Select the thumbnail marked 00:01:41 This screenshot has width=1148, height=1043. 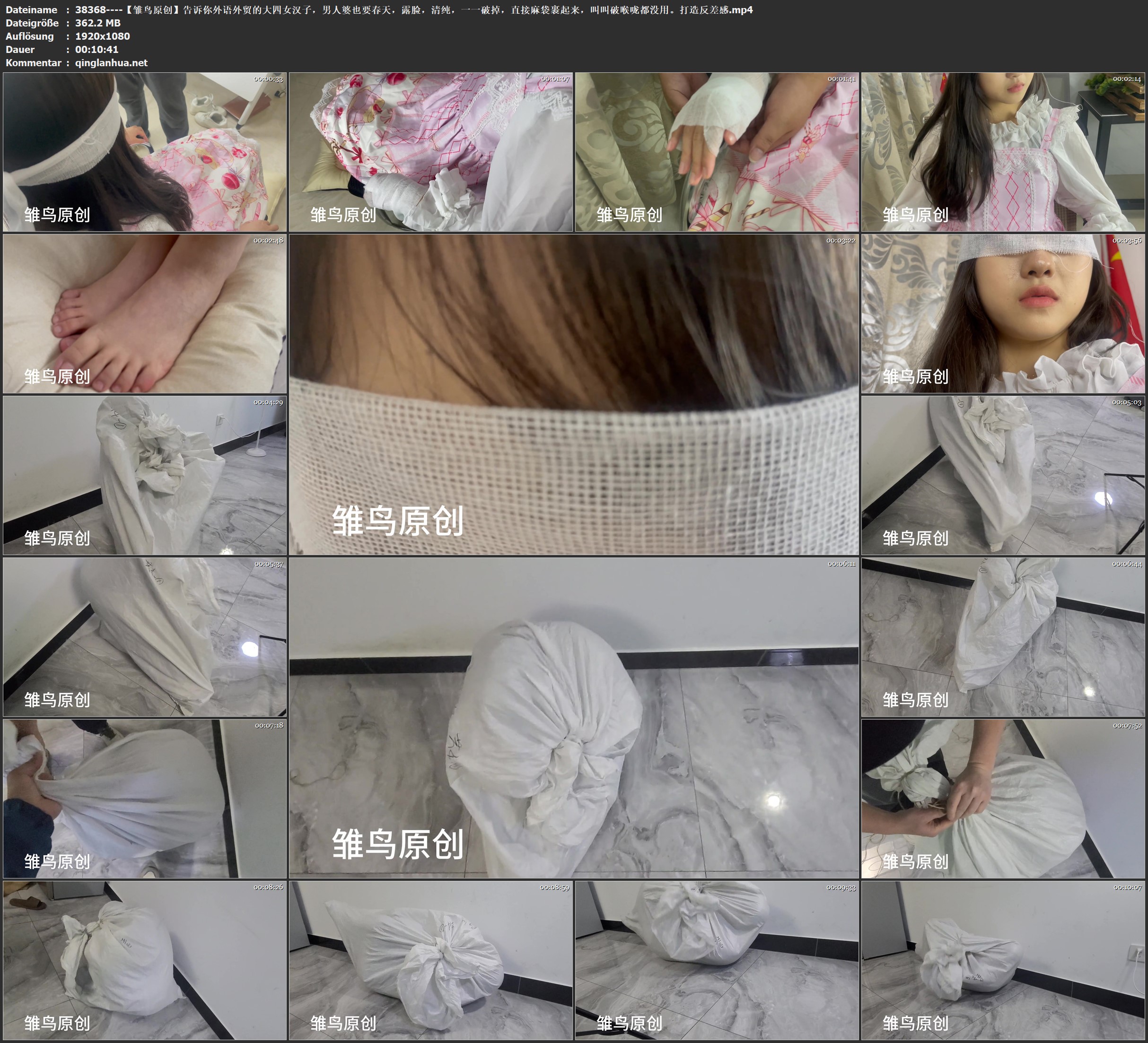716,151
